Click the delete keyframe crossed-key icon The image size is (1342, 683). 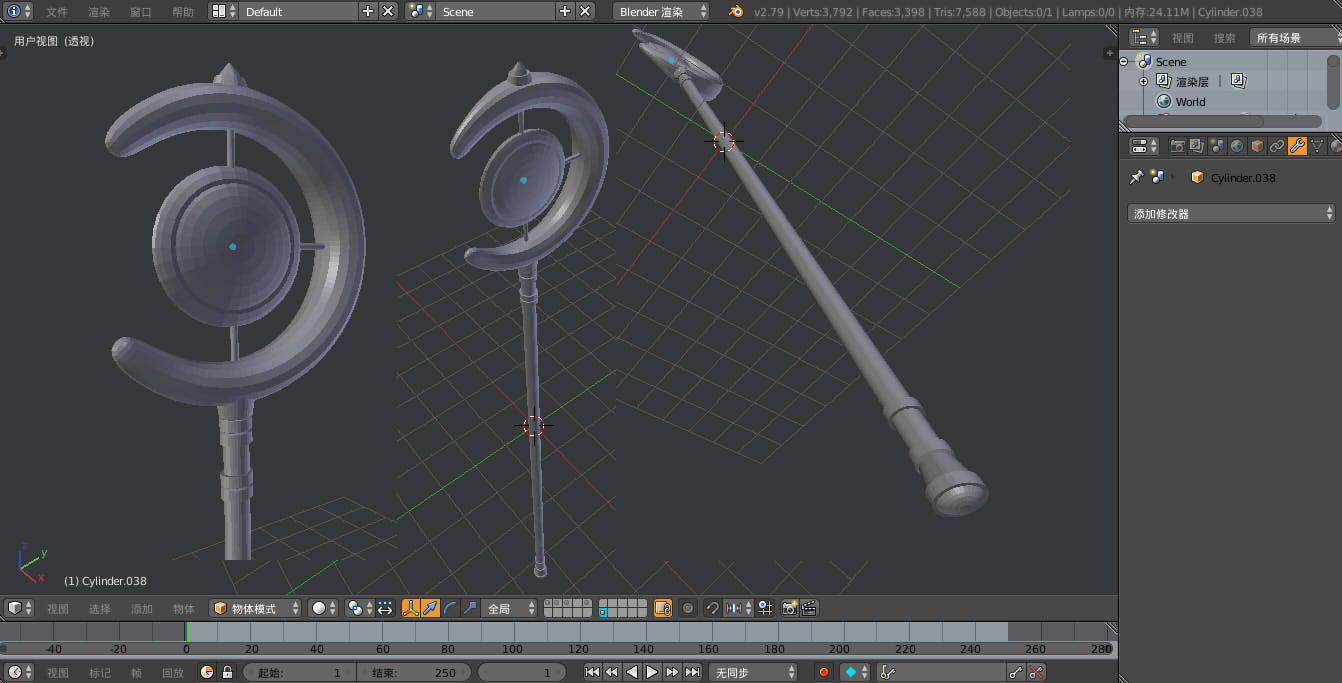pos(1036,673)
